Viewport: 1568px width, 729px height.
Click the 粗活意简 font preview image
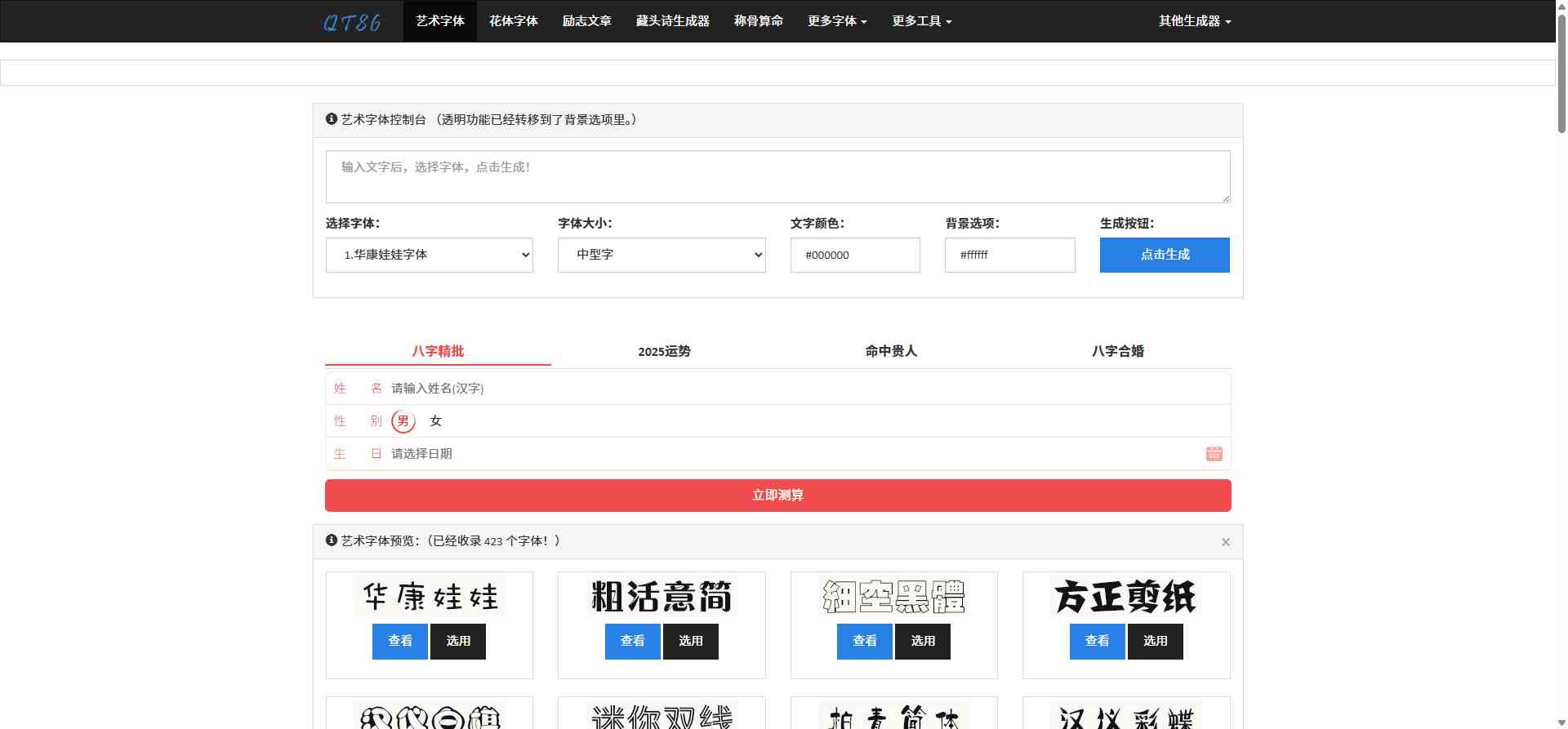661,597
